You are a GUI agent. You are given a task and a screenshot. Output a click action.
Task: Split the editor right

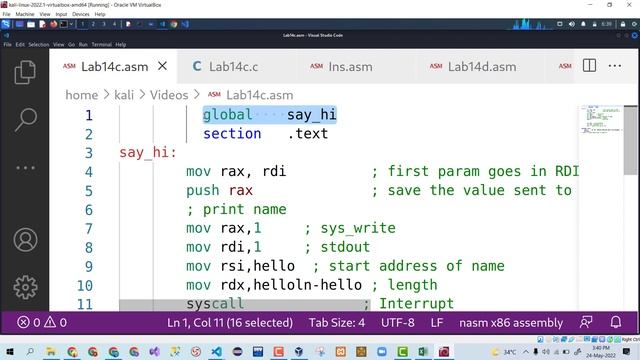[x=589, y=66]
